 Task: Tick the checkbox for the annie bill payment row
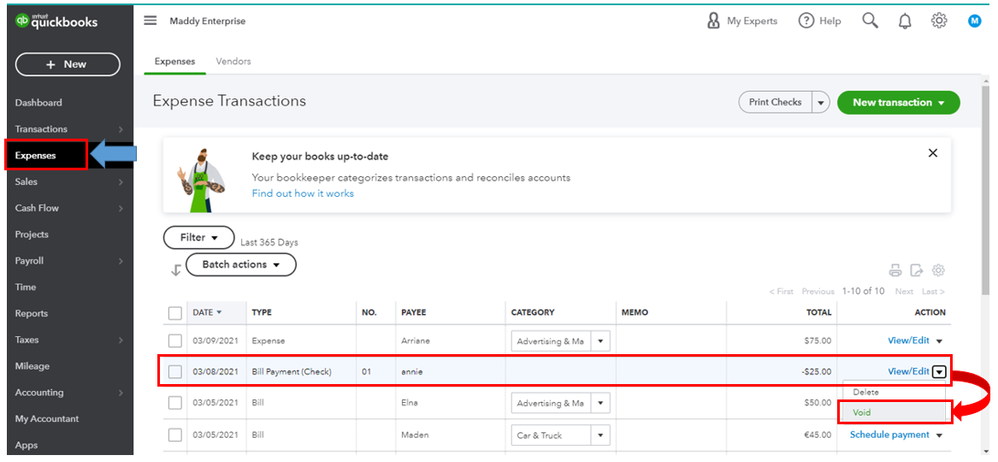pos(175,372)
